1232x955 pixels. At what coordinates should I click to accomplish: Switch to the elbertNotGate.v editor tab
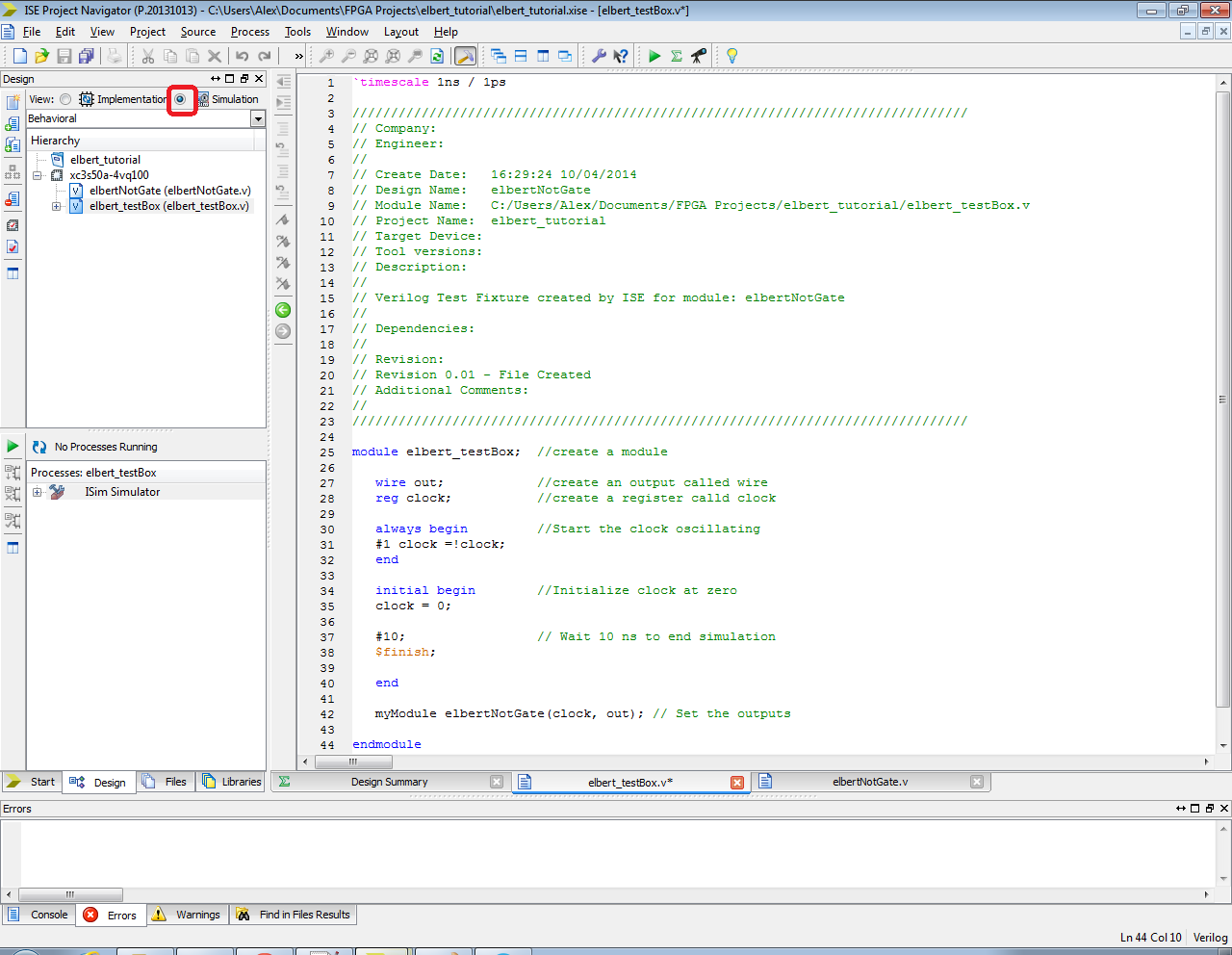[869, 782]
